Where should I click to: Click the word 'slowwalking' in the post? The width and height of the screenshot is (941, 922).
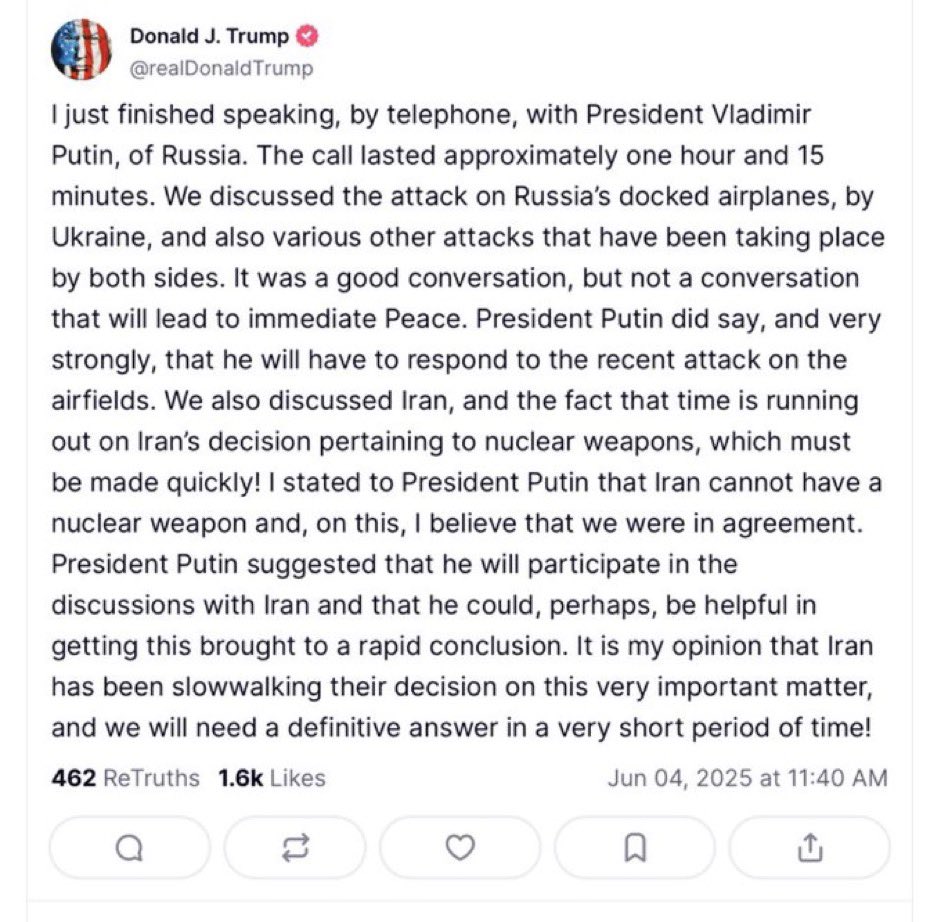click(247, 686)
